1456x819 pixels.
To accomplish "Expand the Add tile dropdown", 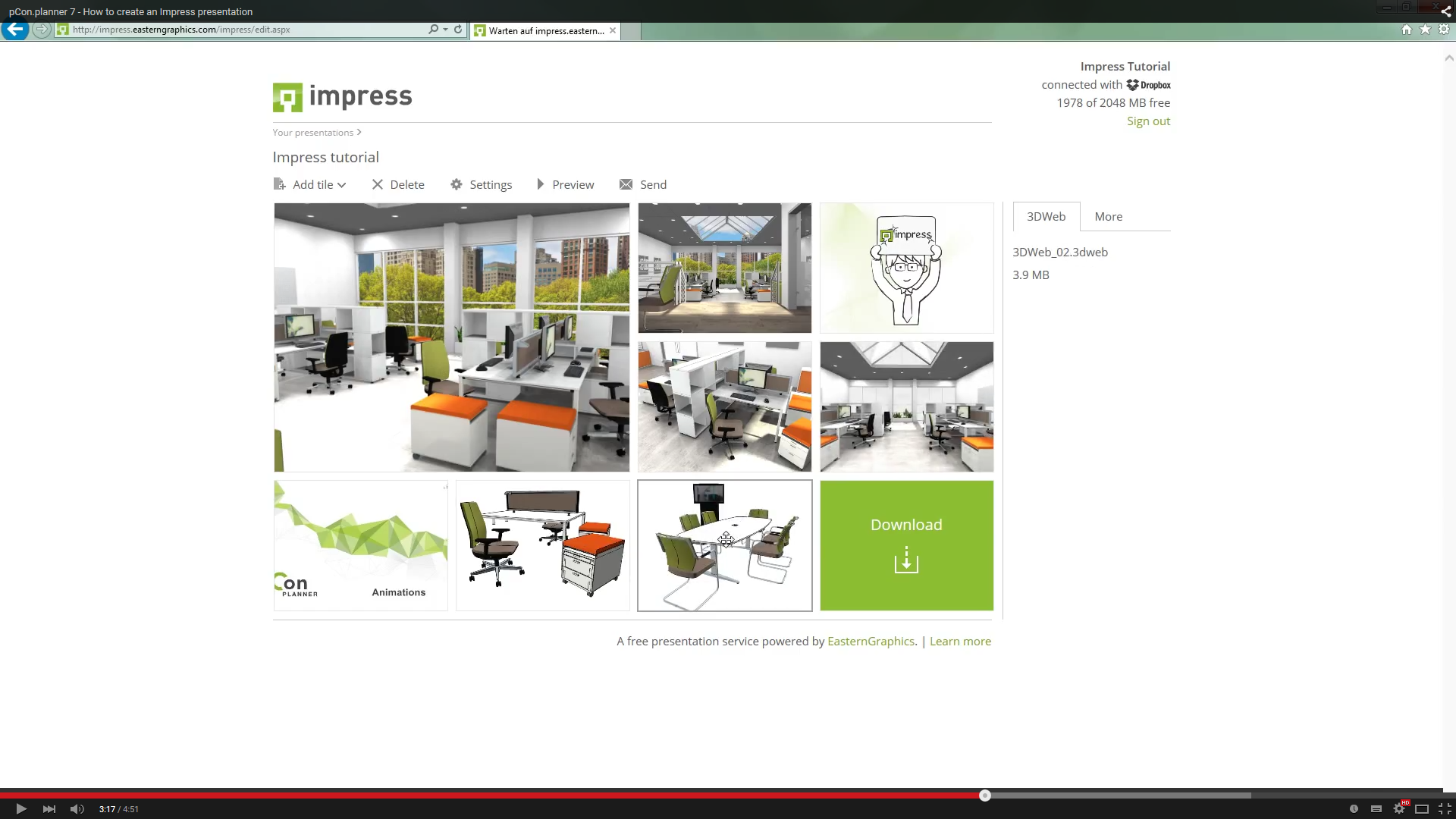I will tap(341, 184).
